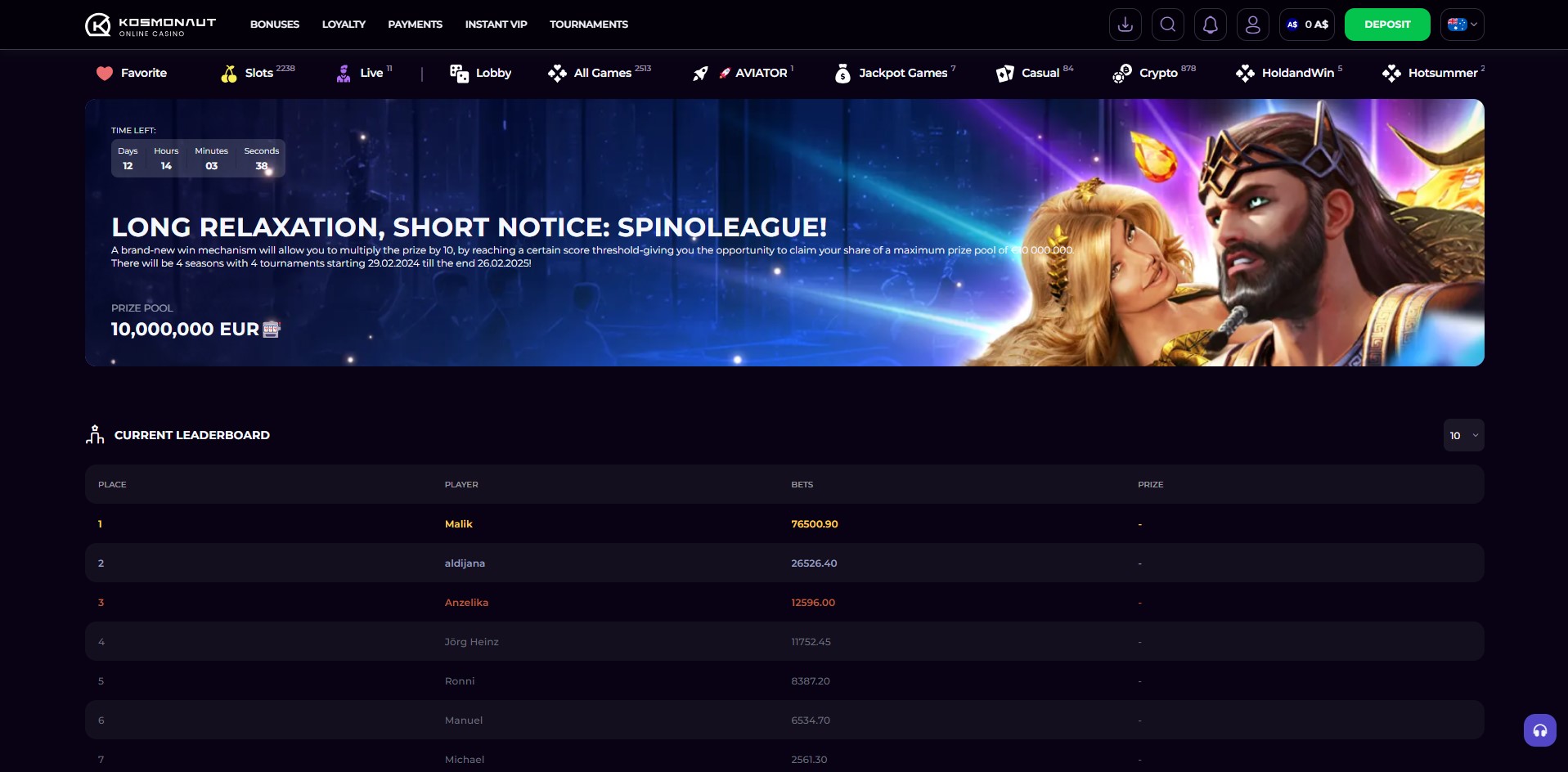Open the download app icon
The width and height of the screenshot is (1568, 772).
1125,25
